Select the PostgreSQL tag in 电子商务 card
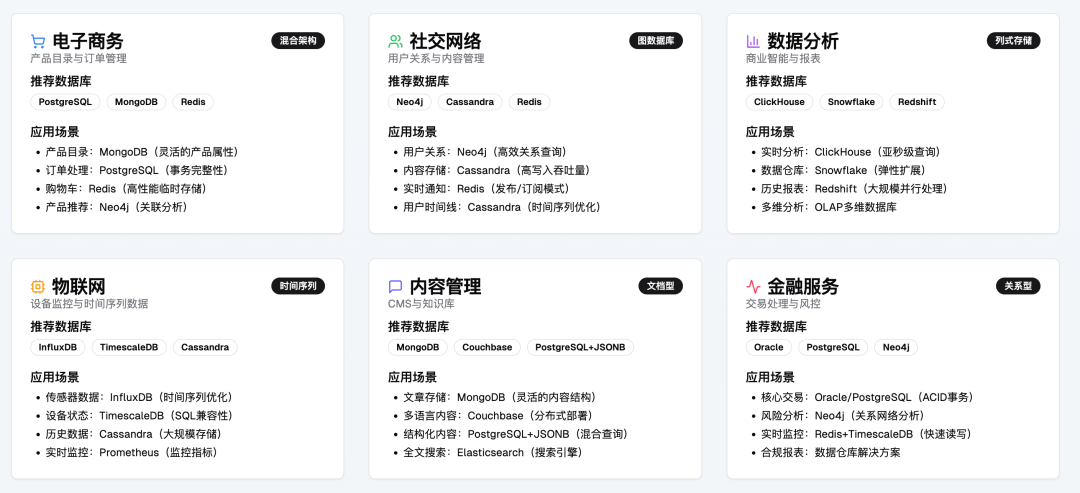1080x493 pixels. tap(65, 102)
